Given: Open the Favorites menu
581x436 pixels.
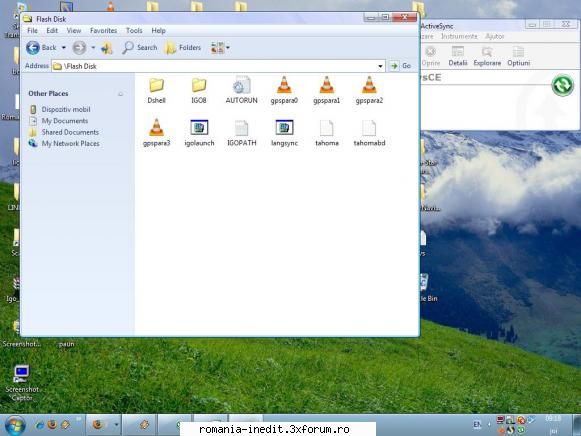Looking at the screenshot, I should click(103, 31).
